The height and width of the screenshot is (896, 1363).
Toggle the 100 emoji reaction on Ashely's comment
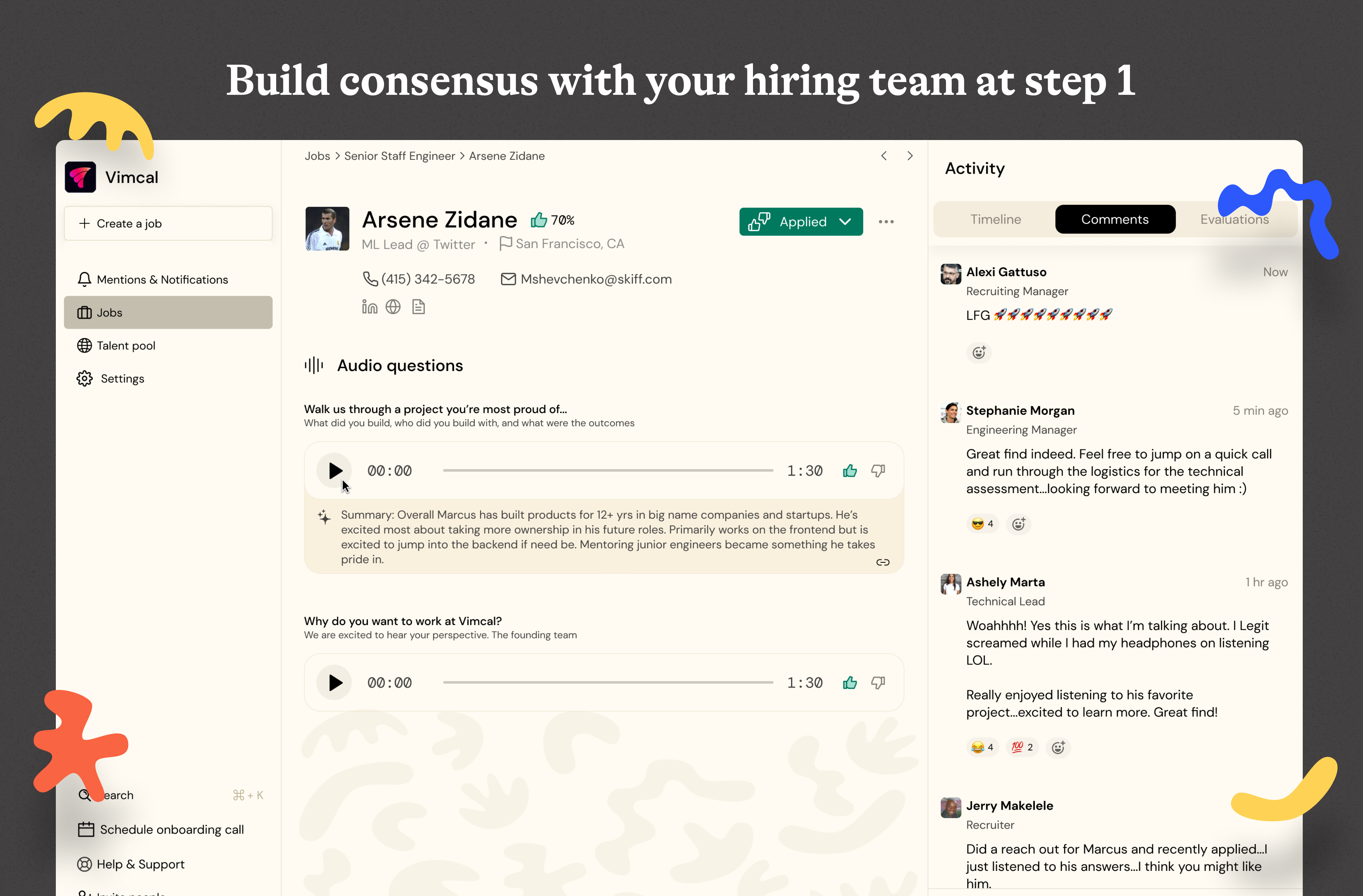(1022, 747)
